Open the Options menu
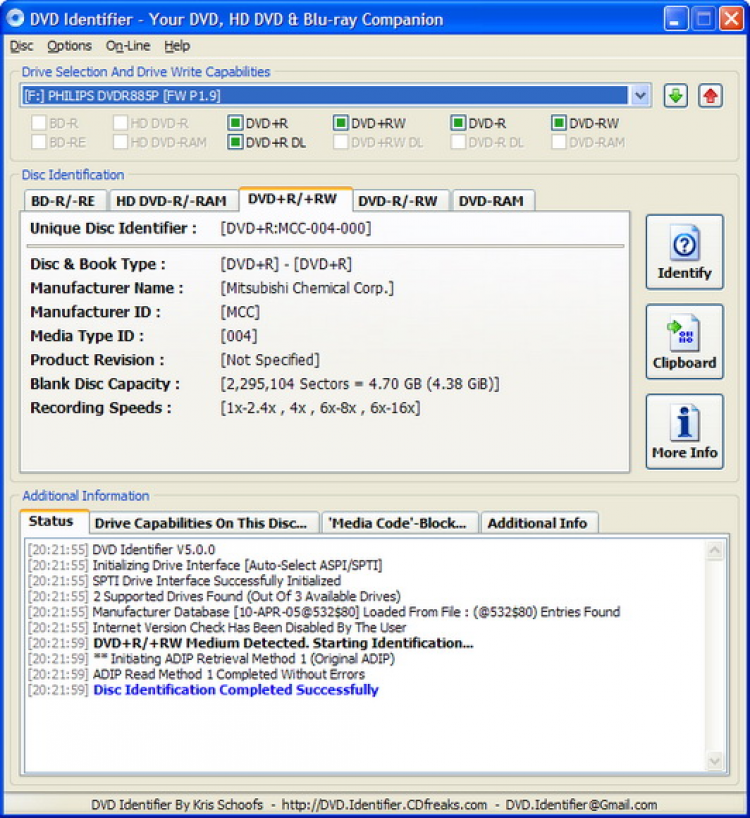Viewport: 750px width, 818px height. point(69,46)
